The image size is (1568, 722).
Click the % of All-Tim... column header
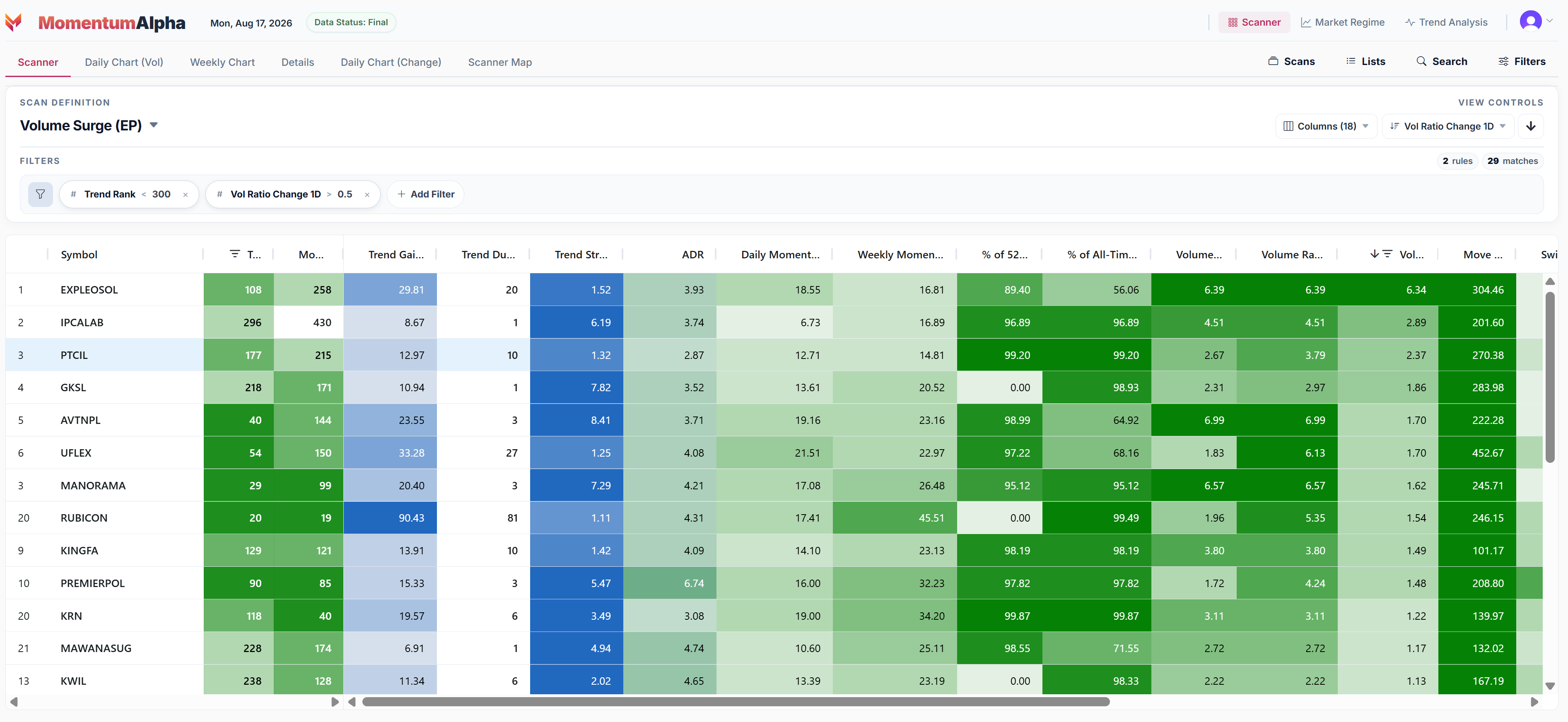1102,254
